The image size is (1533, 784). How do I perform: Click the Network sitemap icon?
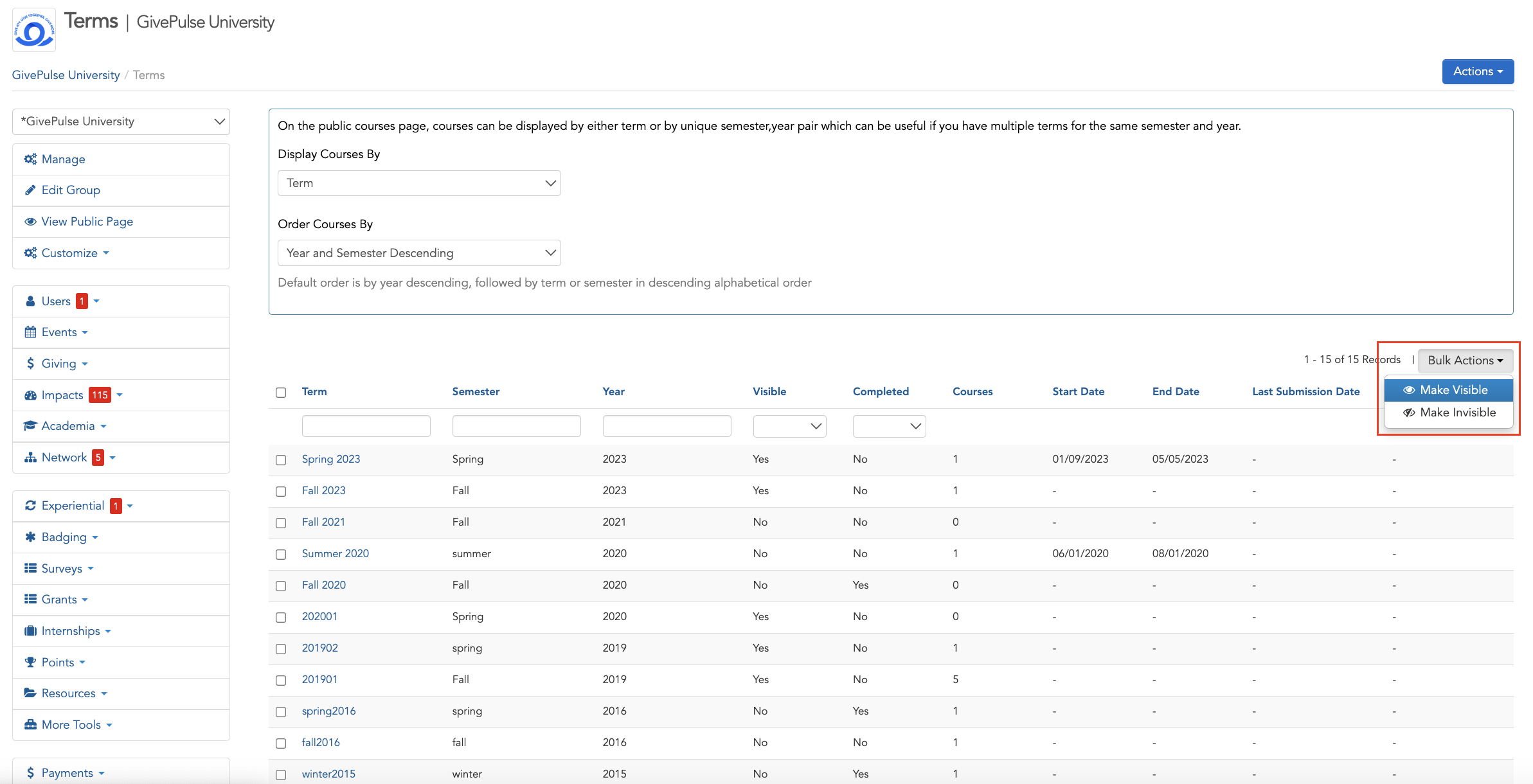[30, 458]
